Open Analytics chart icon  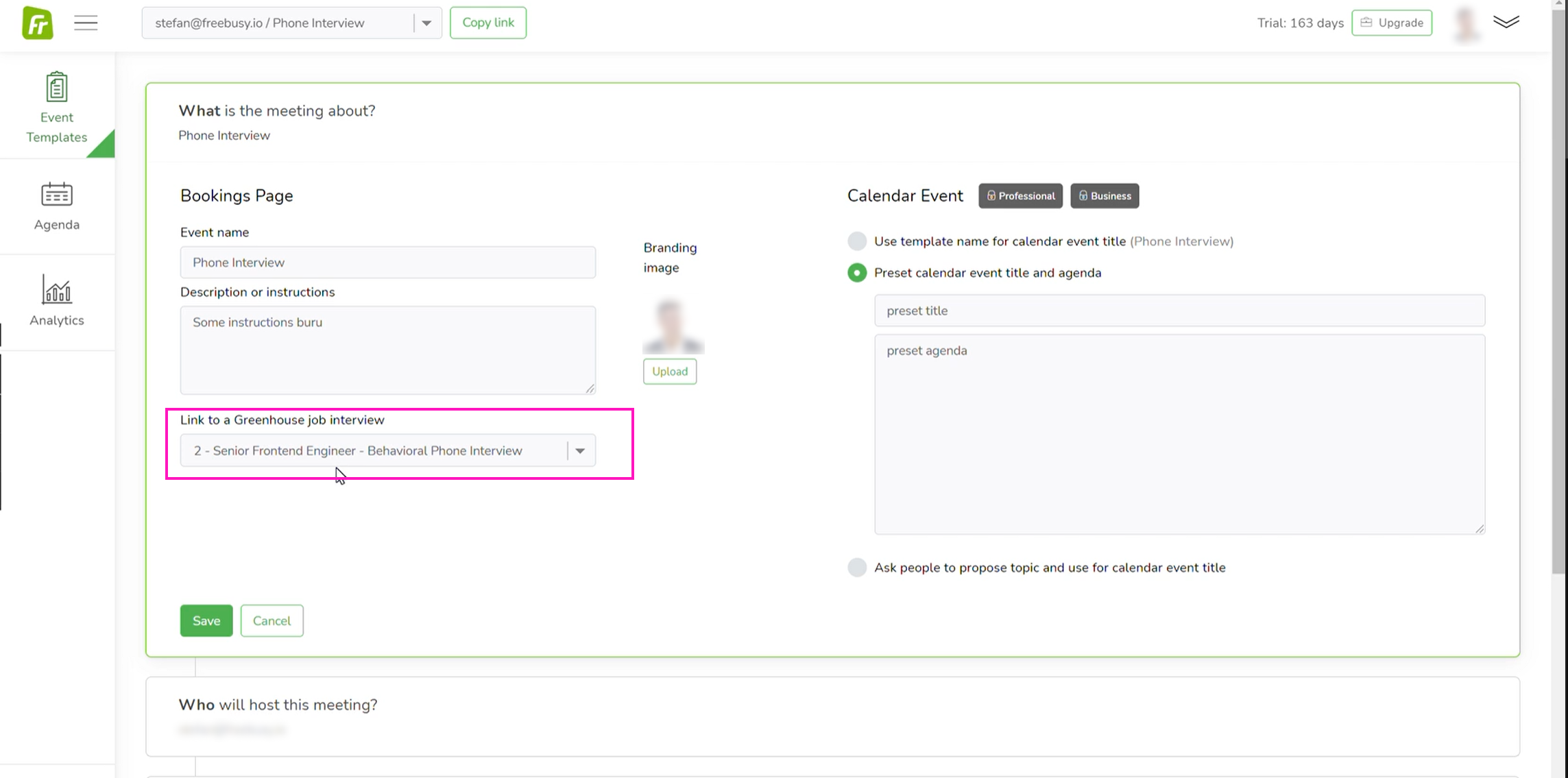coord(57,290)
